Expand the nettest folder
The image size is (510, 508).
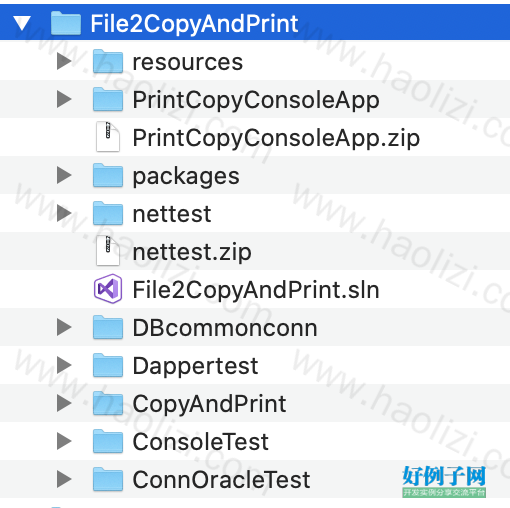[x=64, y=213]
